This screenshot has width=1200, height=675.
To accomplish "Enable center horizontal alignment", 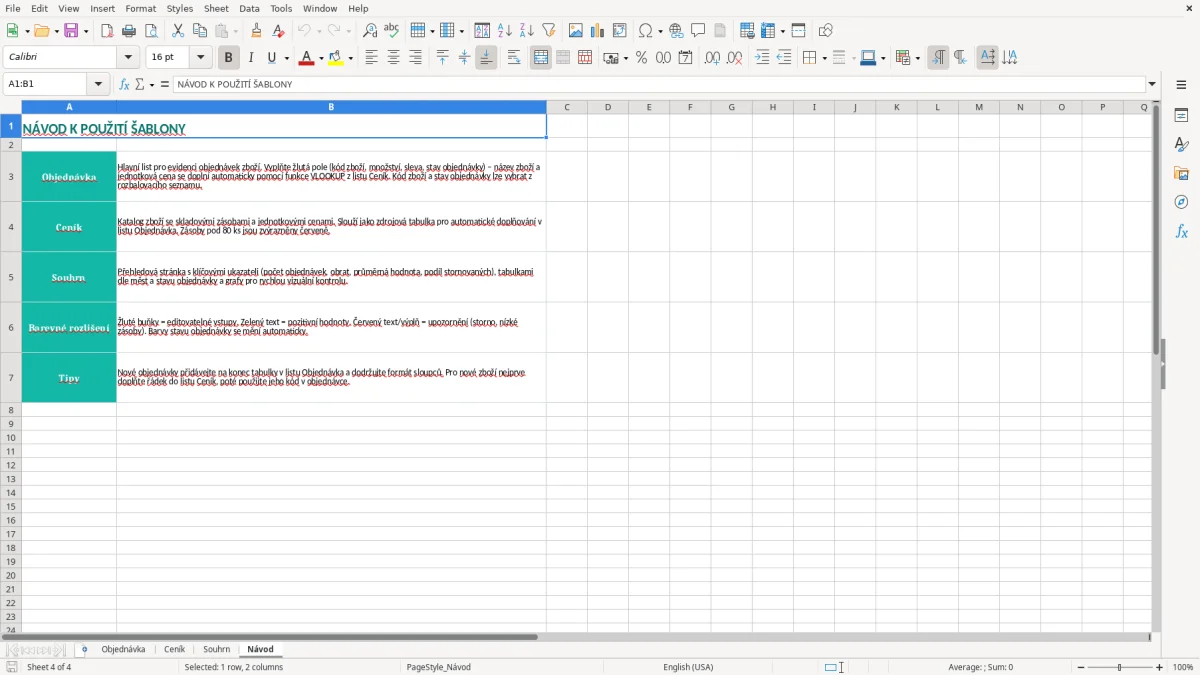I will (393, 58).
